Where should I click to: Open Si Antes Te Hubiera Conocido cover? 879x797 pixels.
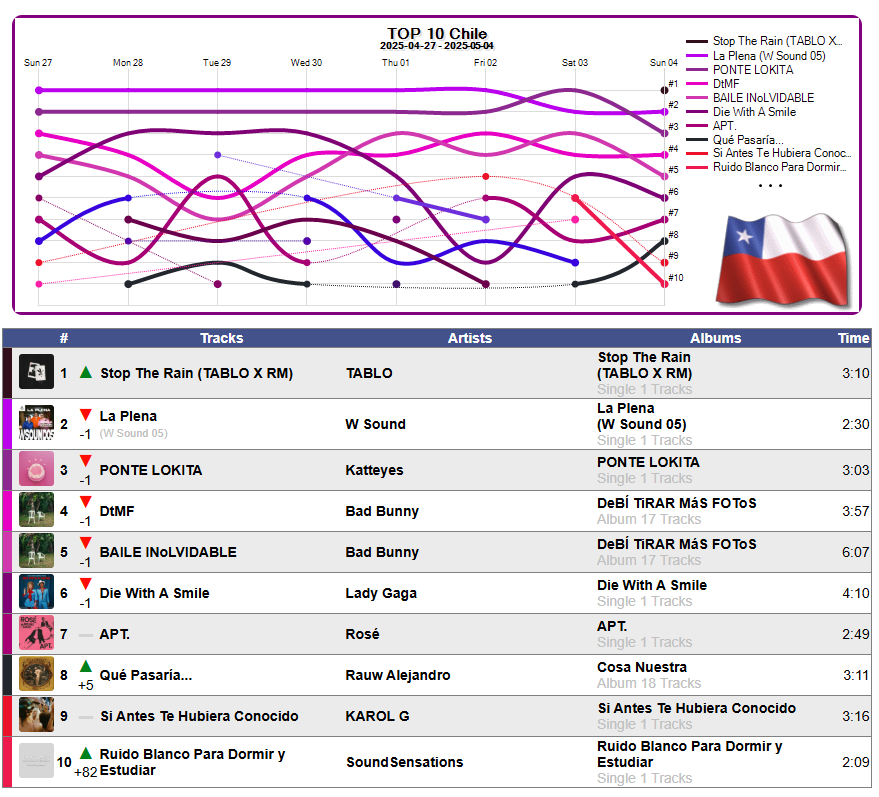(x=36, y=716)
